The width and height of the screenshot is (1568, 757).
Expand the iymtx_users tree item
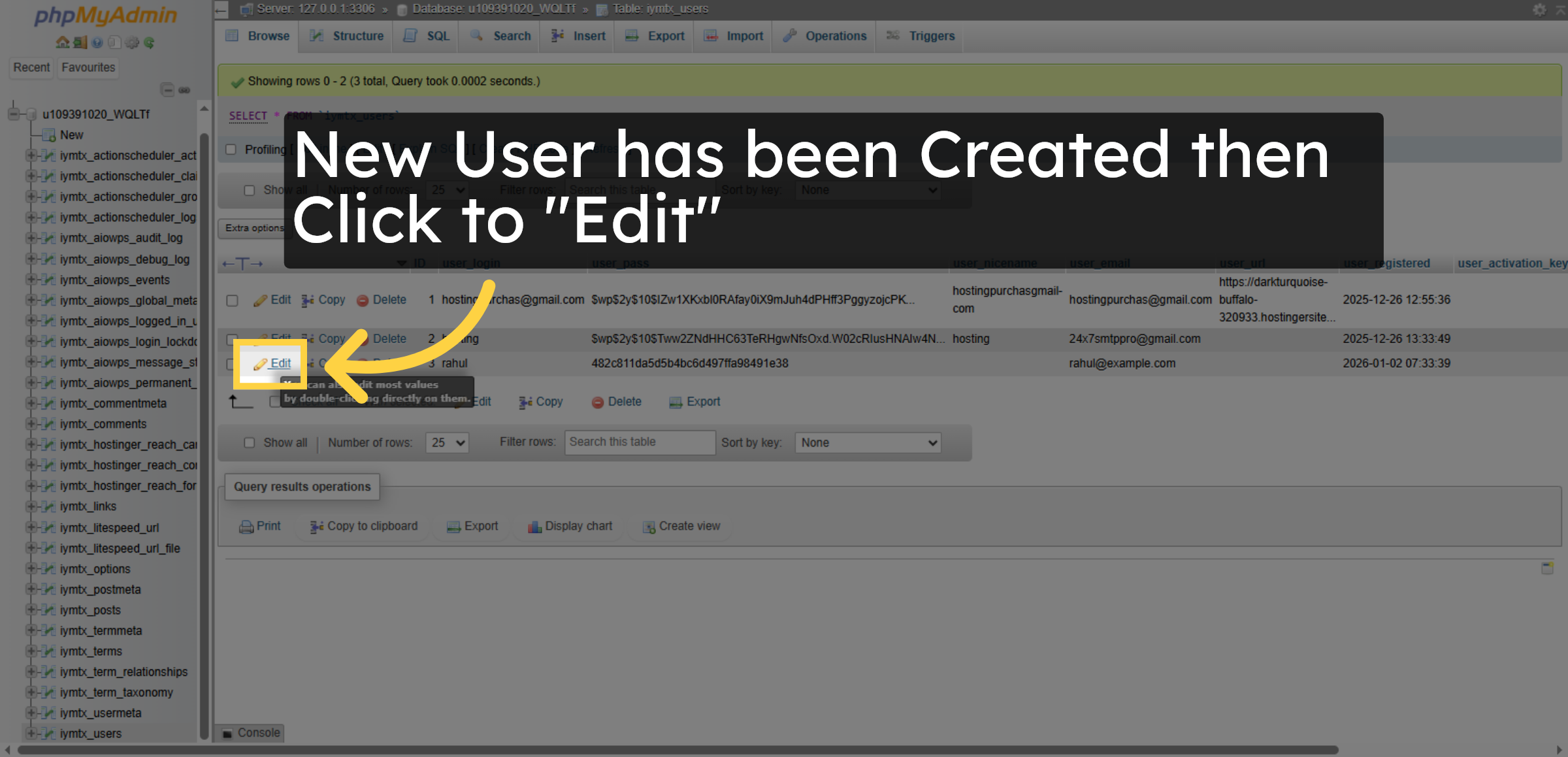coord(32,733)
